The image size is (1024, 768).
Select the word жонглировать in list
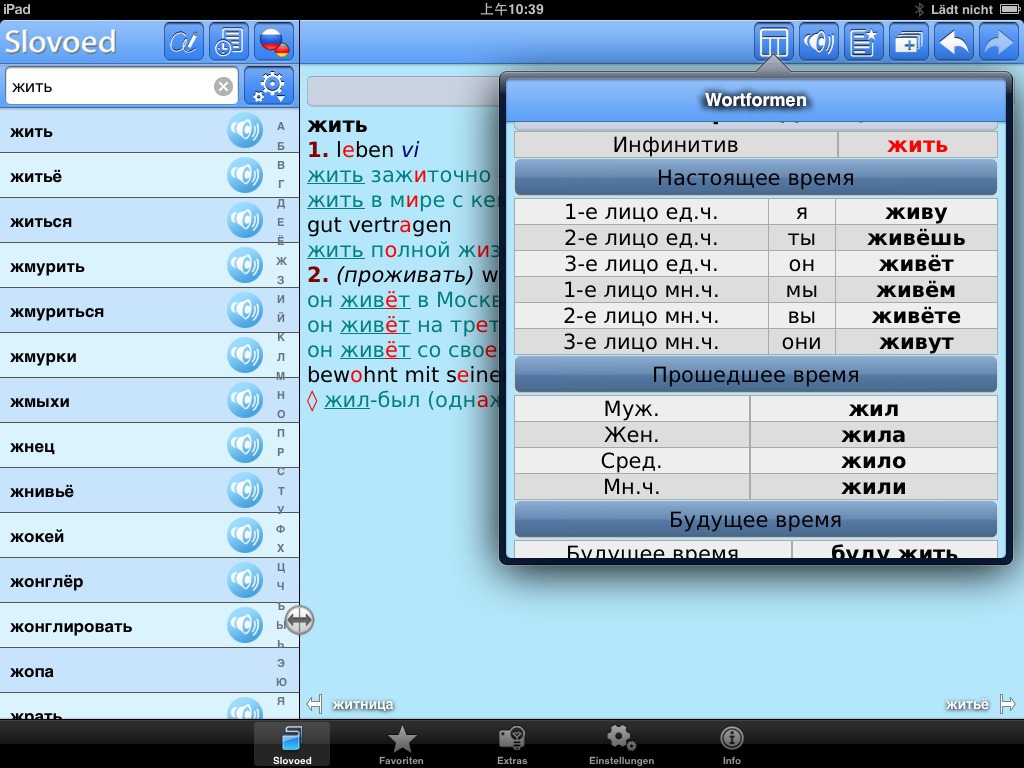click(x=71, y=627)
